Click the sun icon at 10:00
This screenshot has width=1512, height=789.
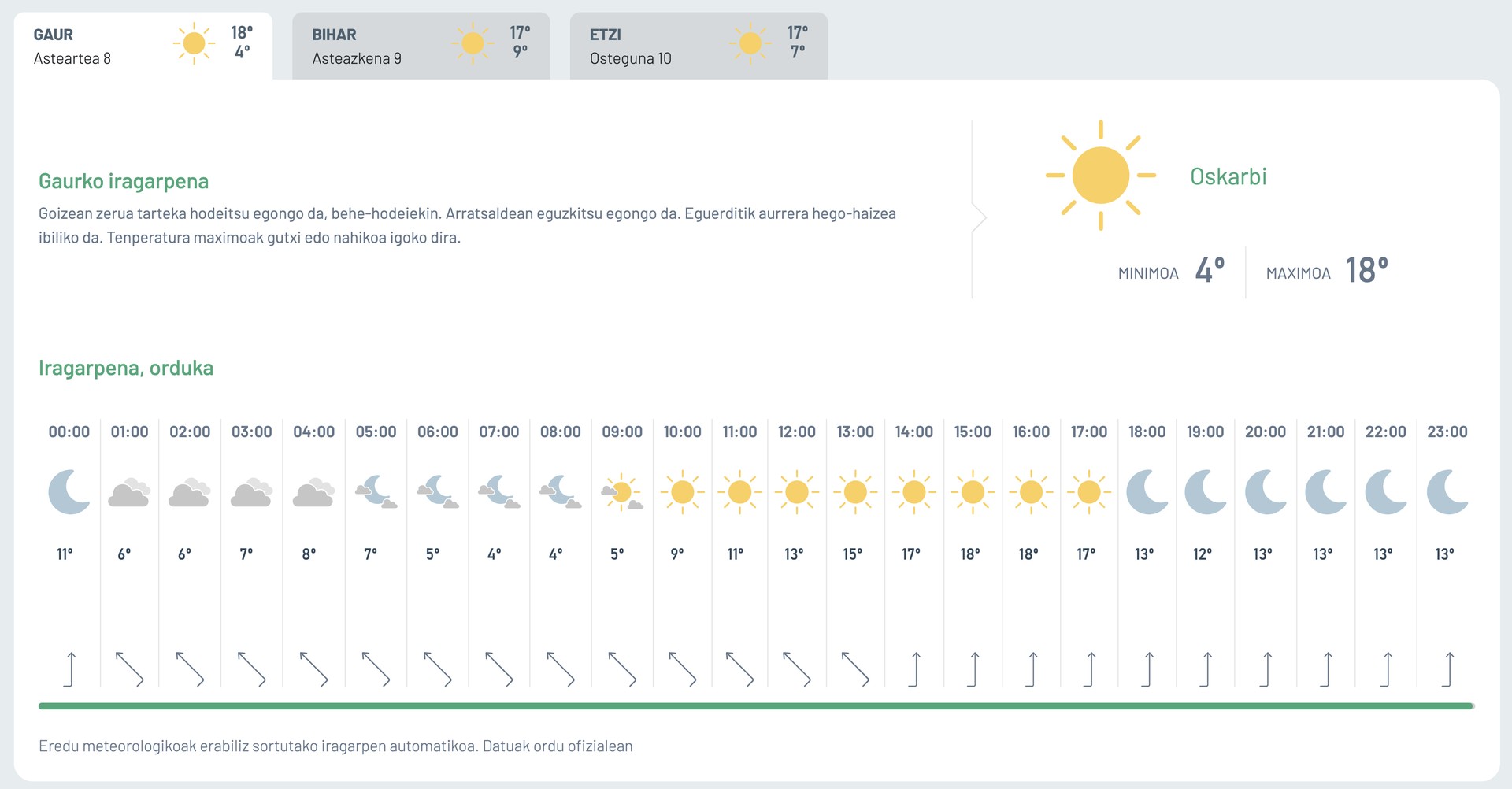pos(682,492)
